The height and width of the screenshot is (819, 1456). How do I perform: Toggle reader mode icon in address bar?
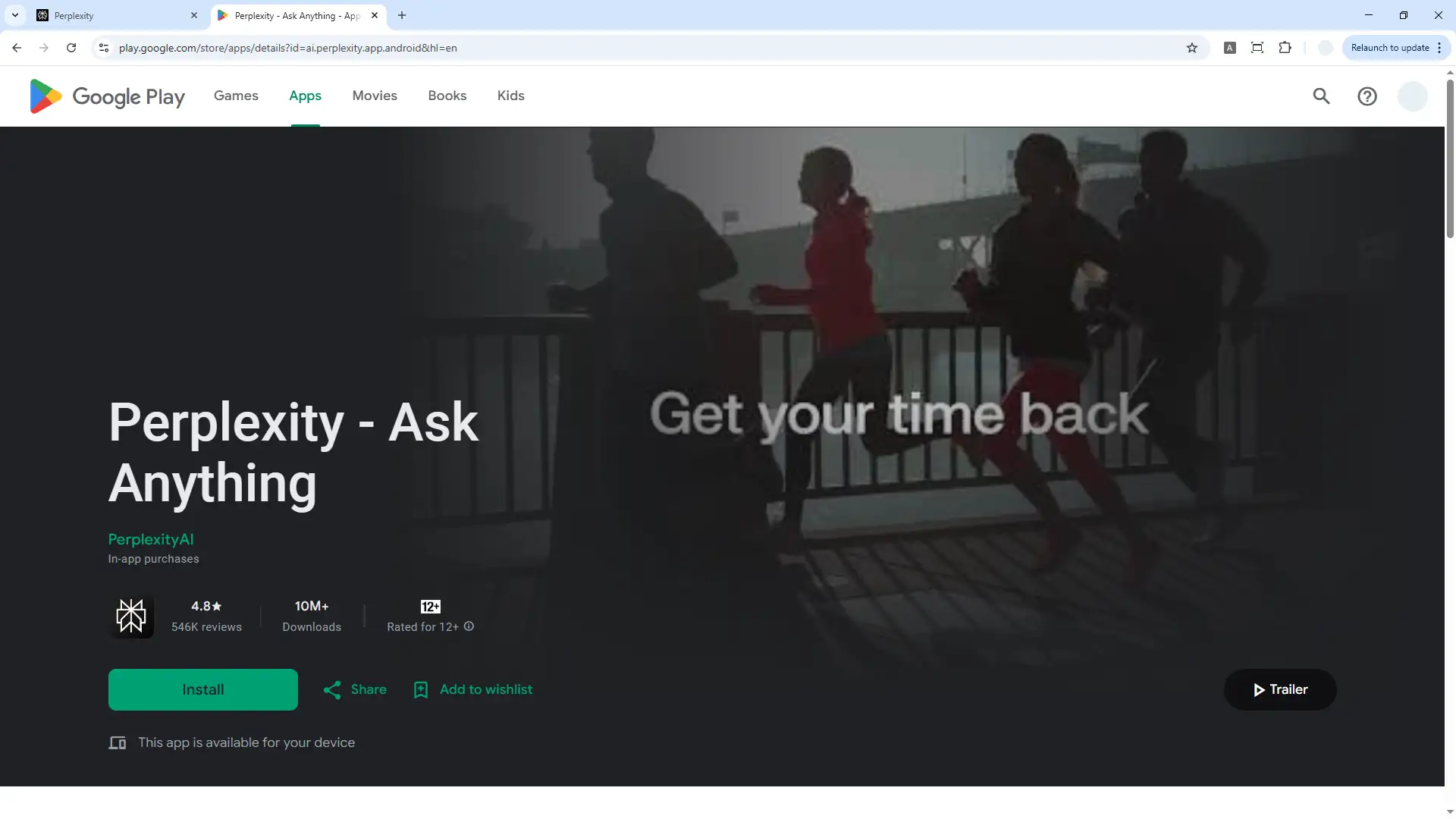(x=1229, y=47)
